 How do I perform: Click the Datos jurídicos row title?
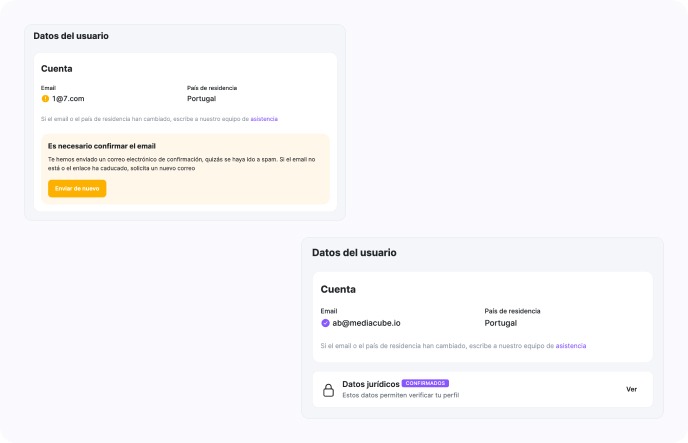(x=370, y=383)
